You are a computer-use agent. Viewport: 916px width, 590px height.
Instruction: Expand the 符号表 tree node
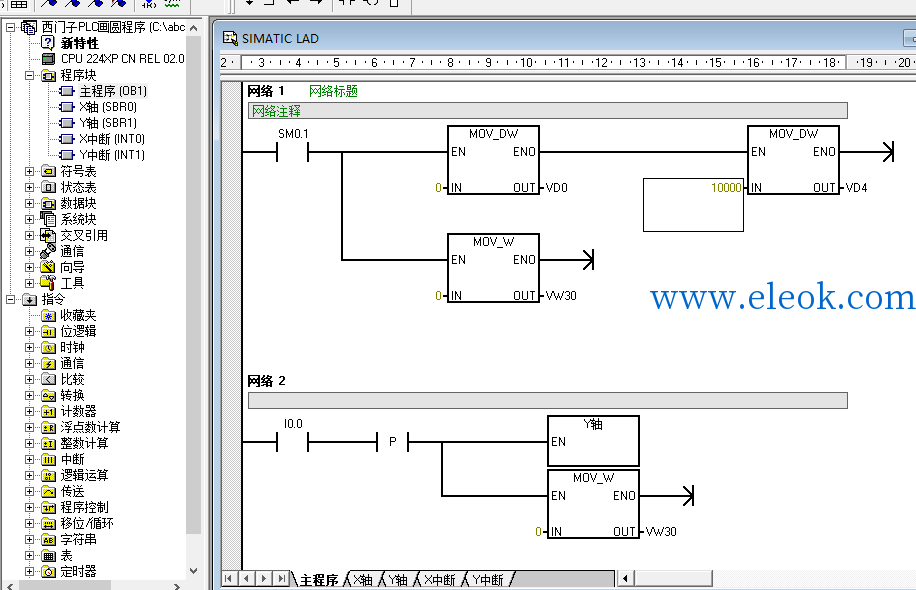29,171
